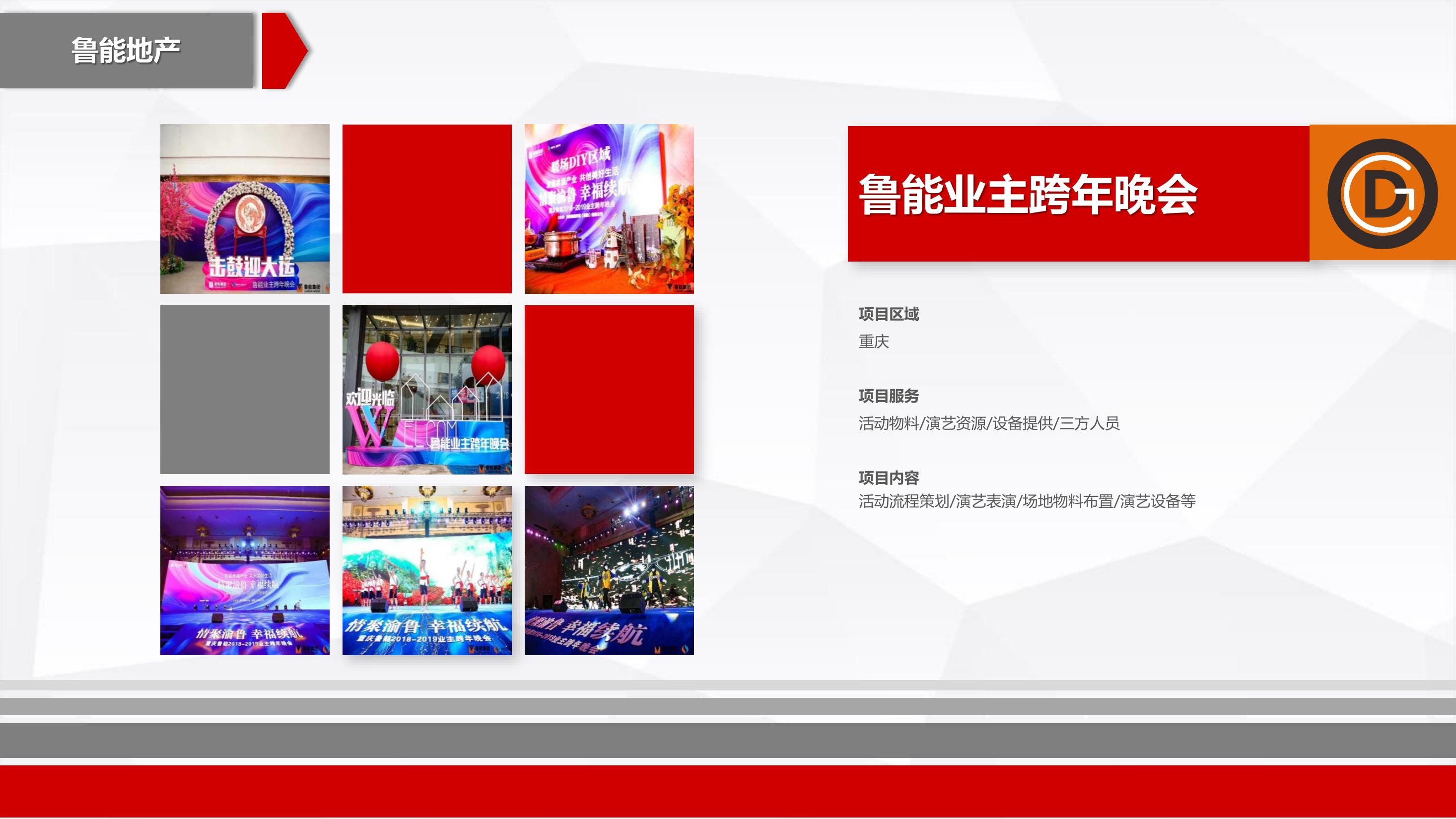Select the red square in top row
The width and height of the screenshot is (1456, 819).
427,208
